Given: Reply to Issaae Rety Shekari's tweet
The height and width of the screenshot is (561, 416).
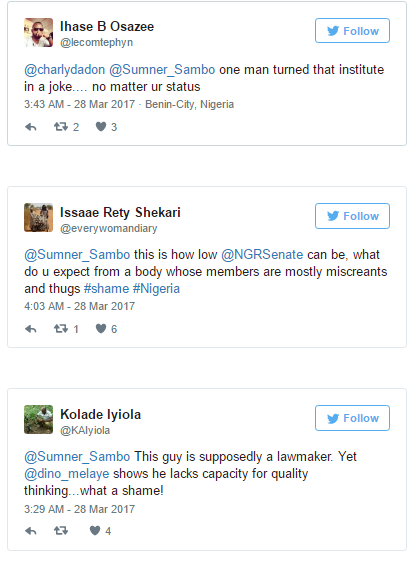Looking at the screenshot, I should (x=31, y=329).
